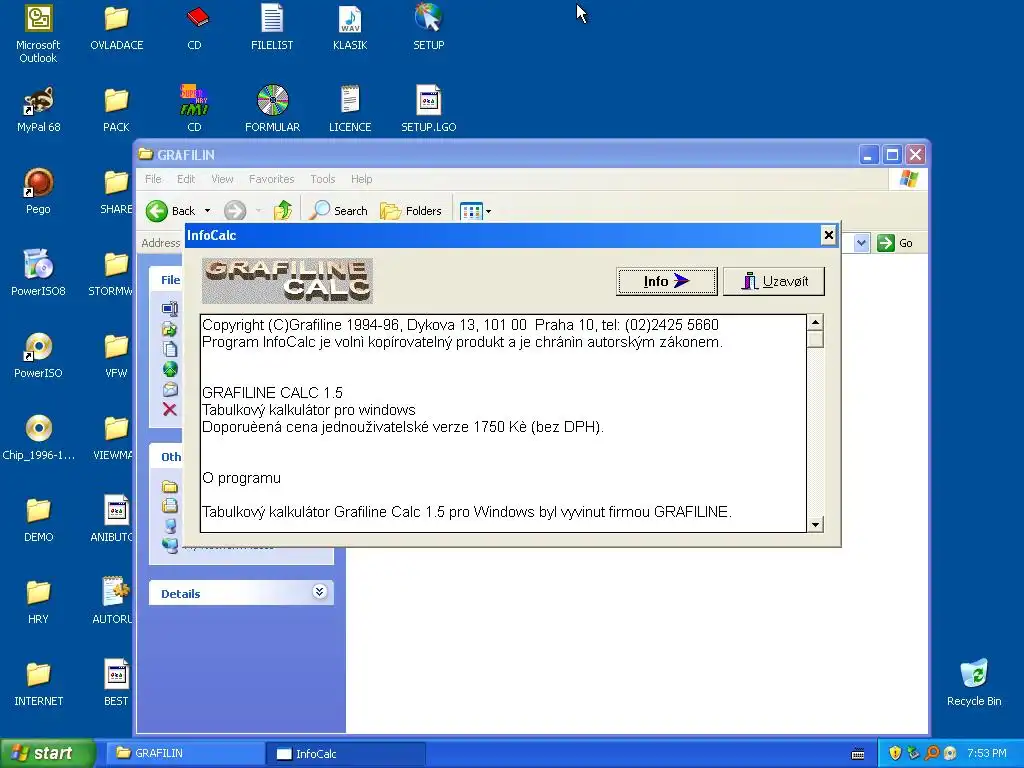Click the Uzavøít button in InfoCalc

tap(774, 281)
